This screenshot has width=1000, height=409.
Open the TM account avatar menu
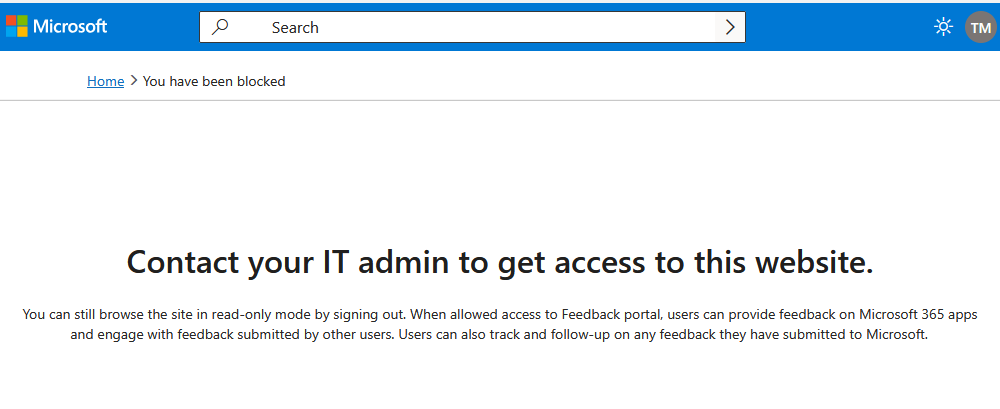tap(980, 27)
